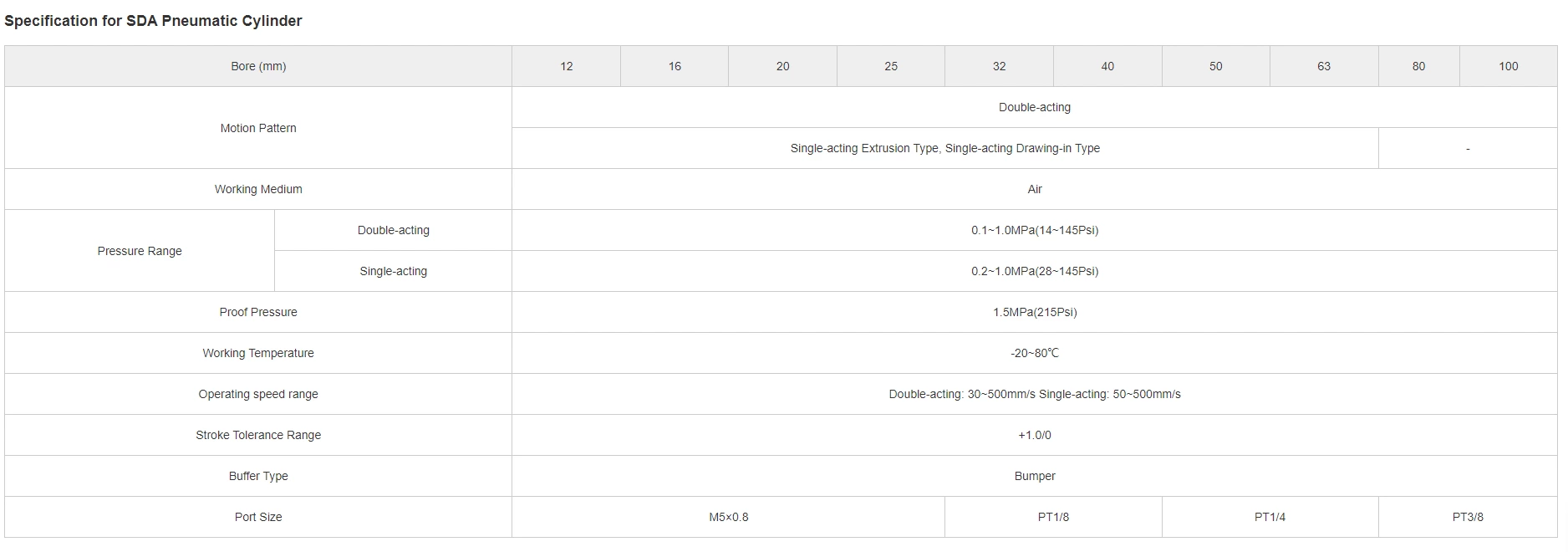Click the bore size 12 column header
Image resolution: width=1568 pixels, height=552 pixels.
pos(566,66)
